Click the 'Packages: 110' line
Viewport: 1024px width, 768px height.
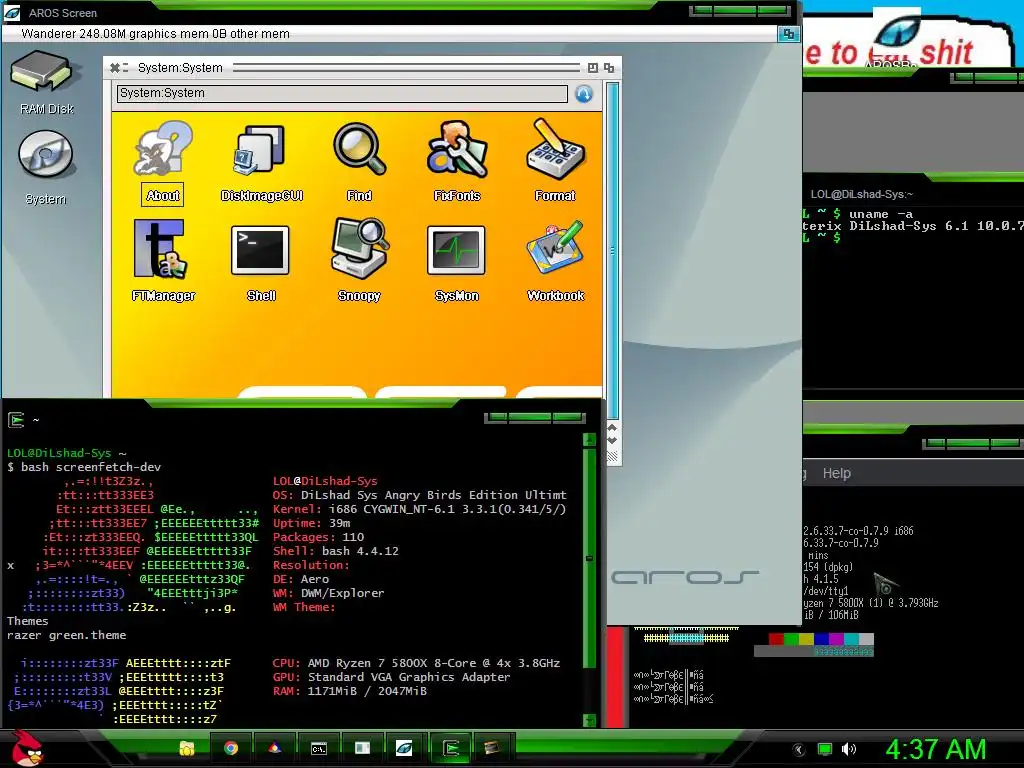(318, 537)
